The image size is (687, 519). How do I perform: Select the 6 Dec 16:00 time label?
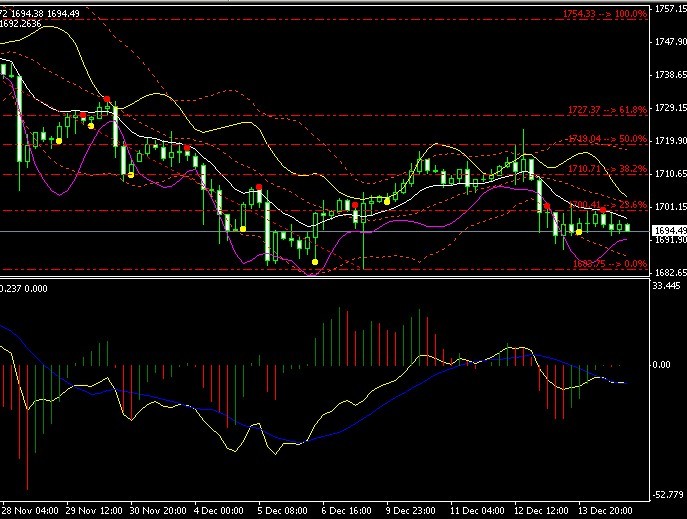point(347,511)
